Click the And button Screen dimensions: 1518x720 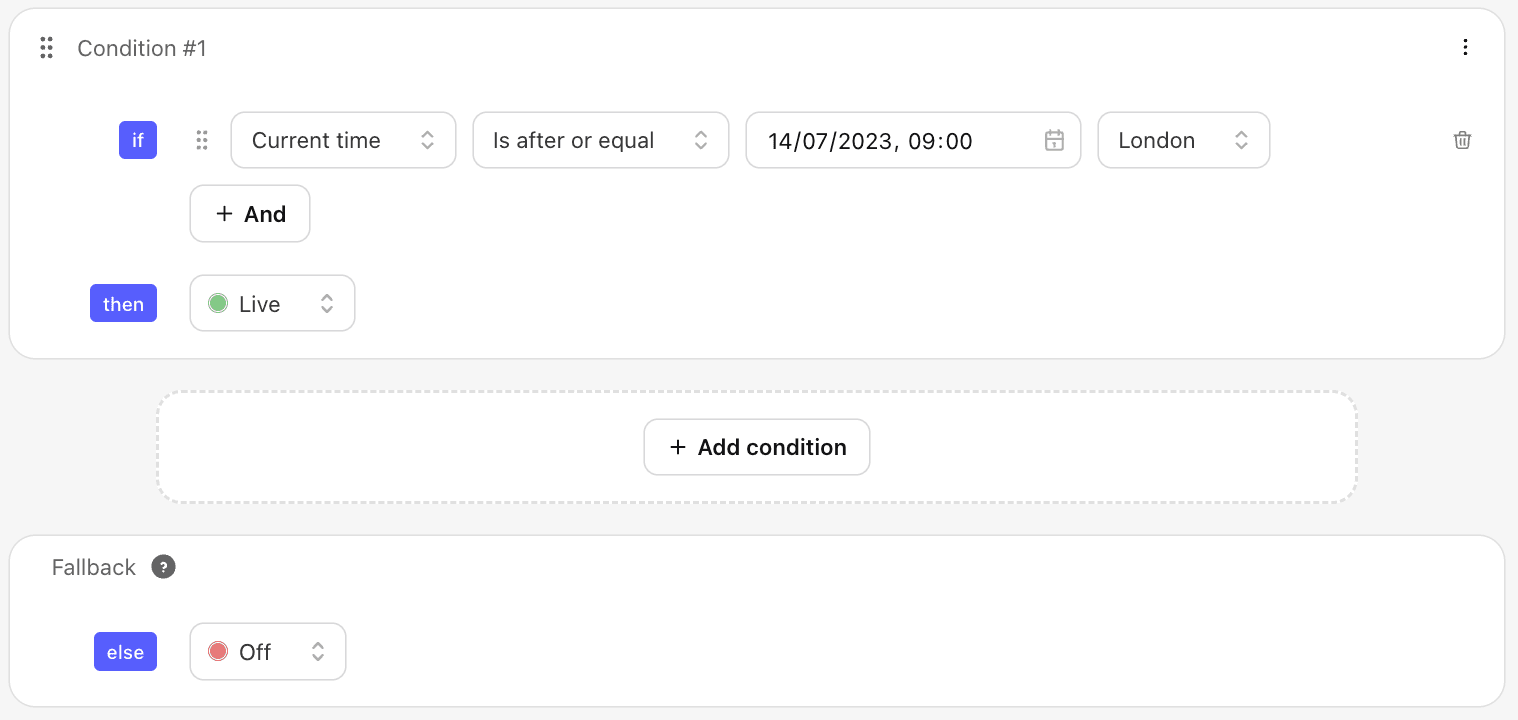coord(250,214)
